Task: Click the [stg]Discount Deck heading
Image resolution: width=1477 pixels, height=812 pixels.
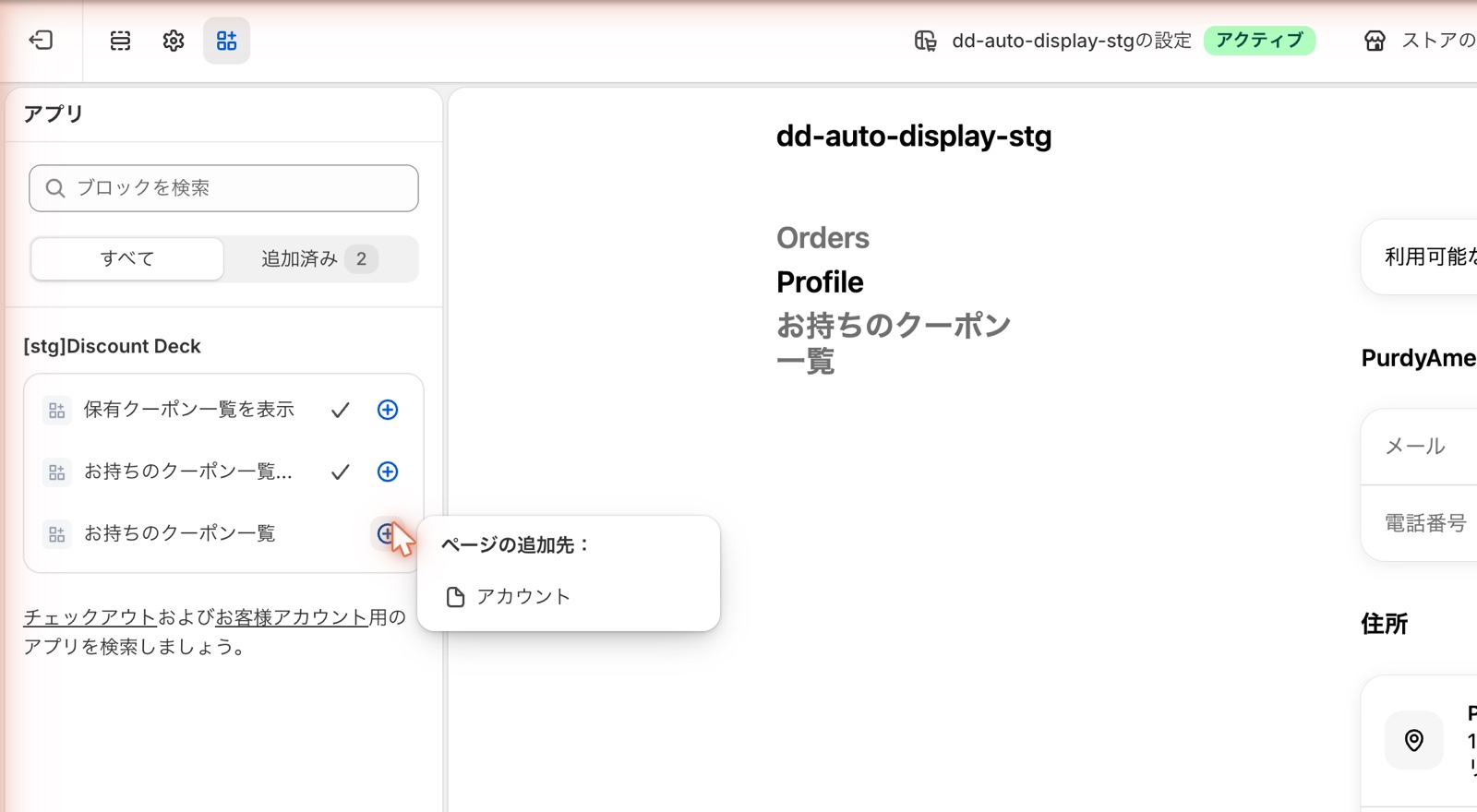Action: pyautogui.click(x=112, y=346)
